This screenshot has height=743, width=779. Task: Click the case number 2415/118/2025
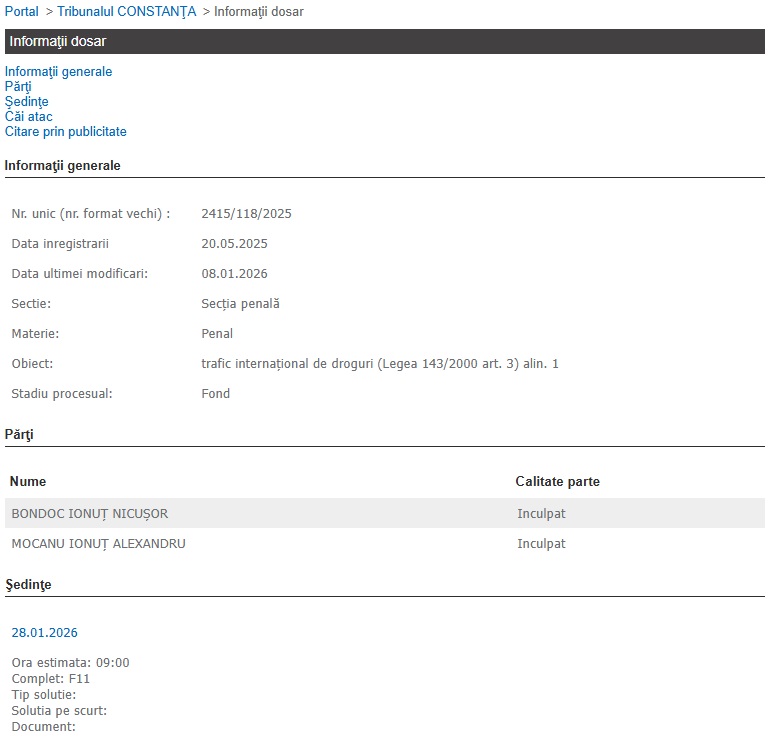246,214
